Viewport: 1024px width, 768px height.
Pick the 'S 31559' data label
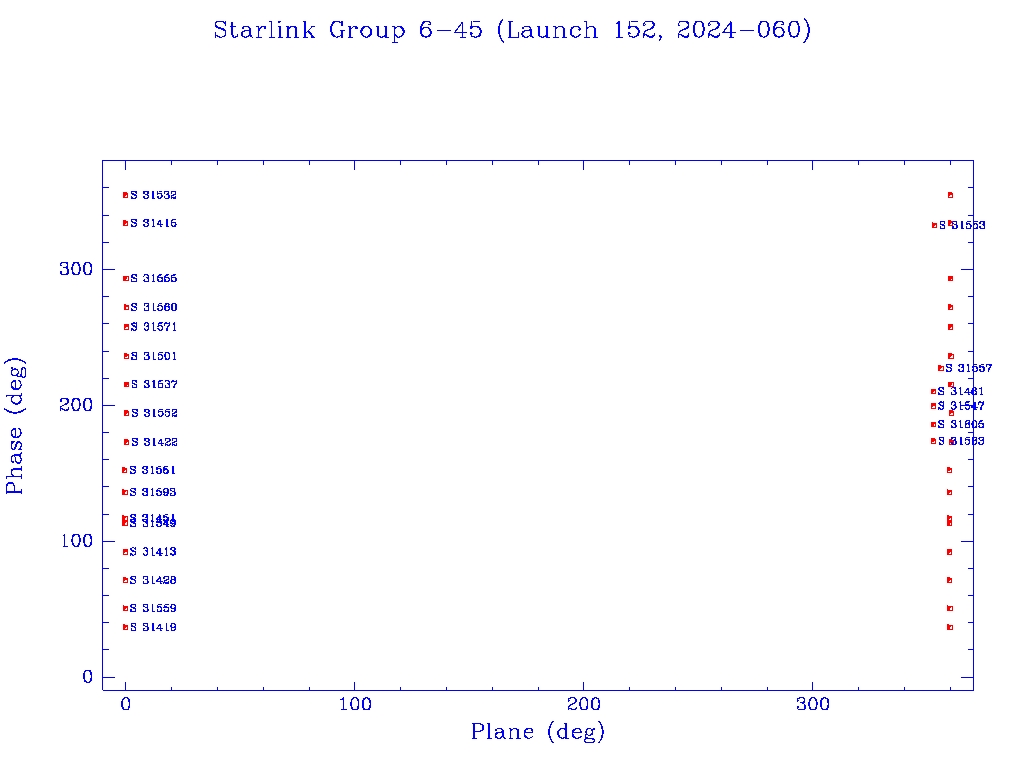(153, 608)
